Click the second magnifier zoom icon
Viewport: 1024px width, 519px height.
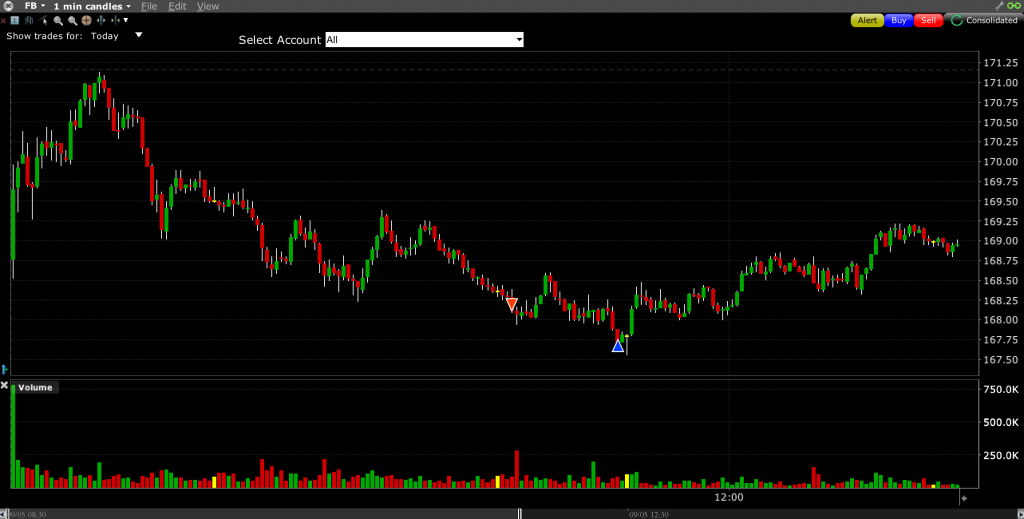[72, 21]
